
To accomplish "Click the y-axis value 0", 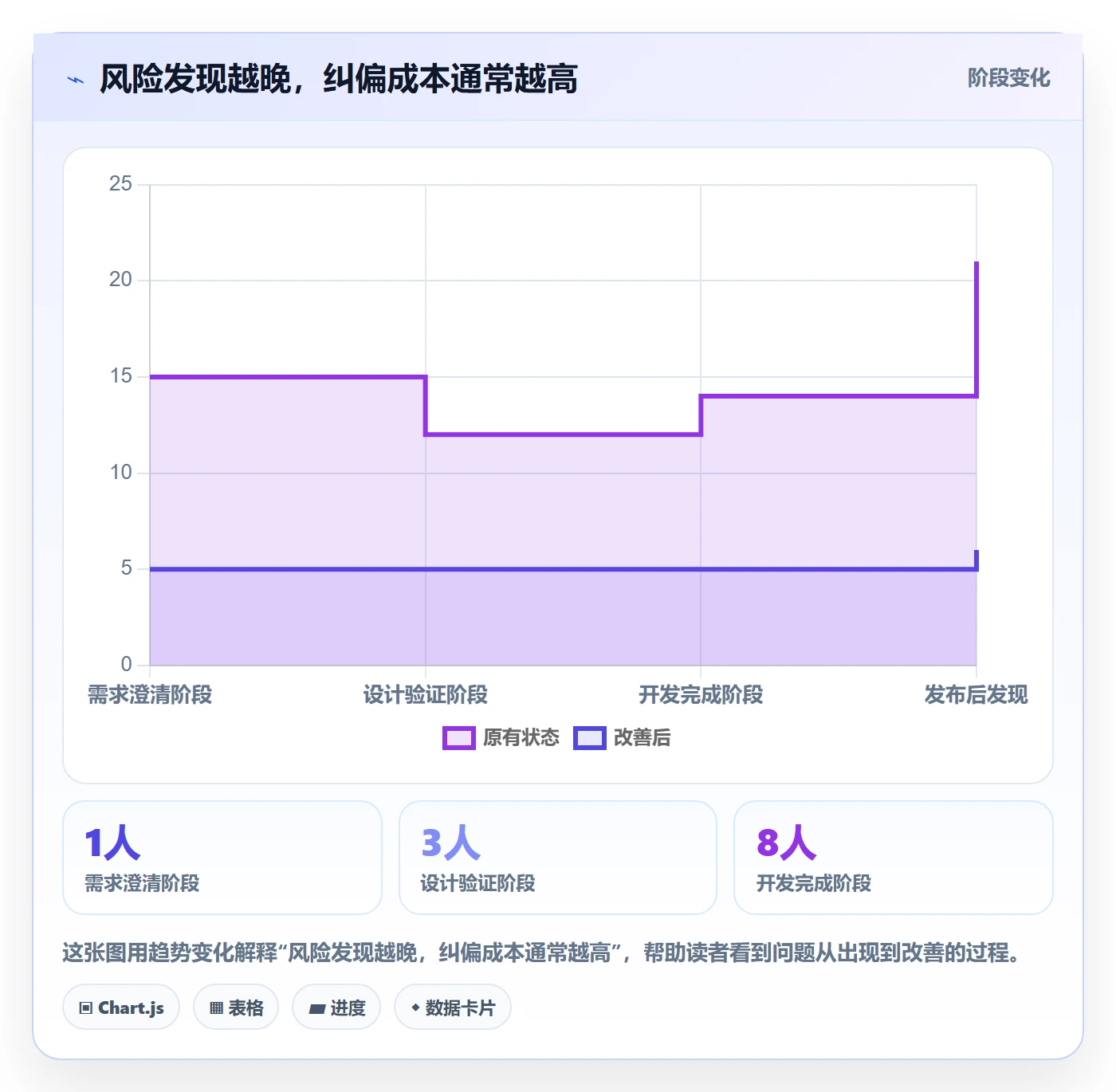I will [127, 665].
